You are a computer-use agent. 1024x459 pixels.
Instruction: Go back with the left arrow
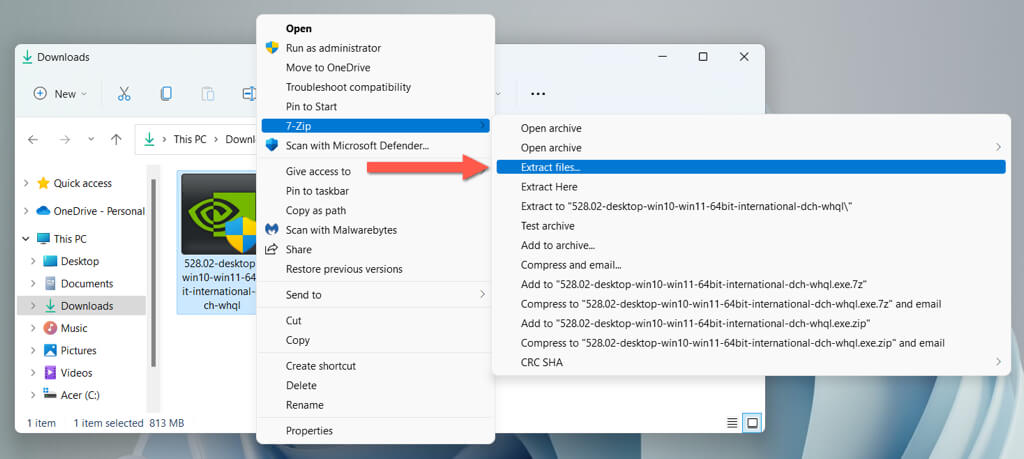[33, 139]
